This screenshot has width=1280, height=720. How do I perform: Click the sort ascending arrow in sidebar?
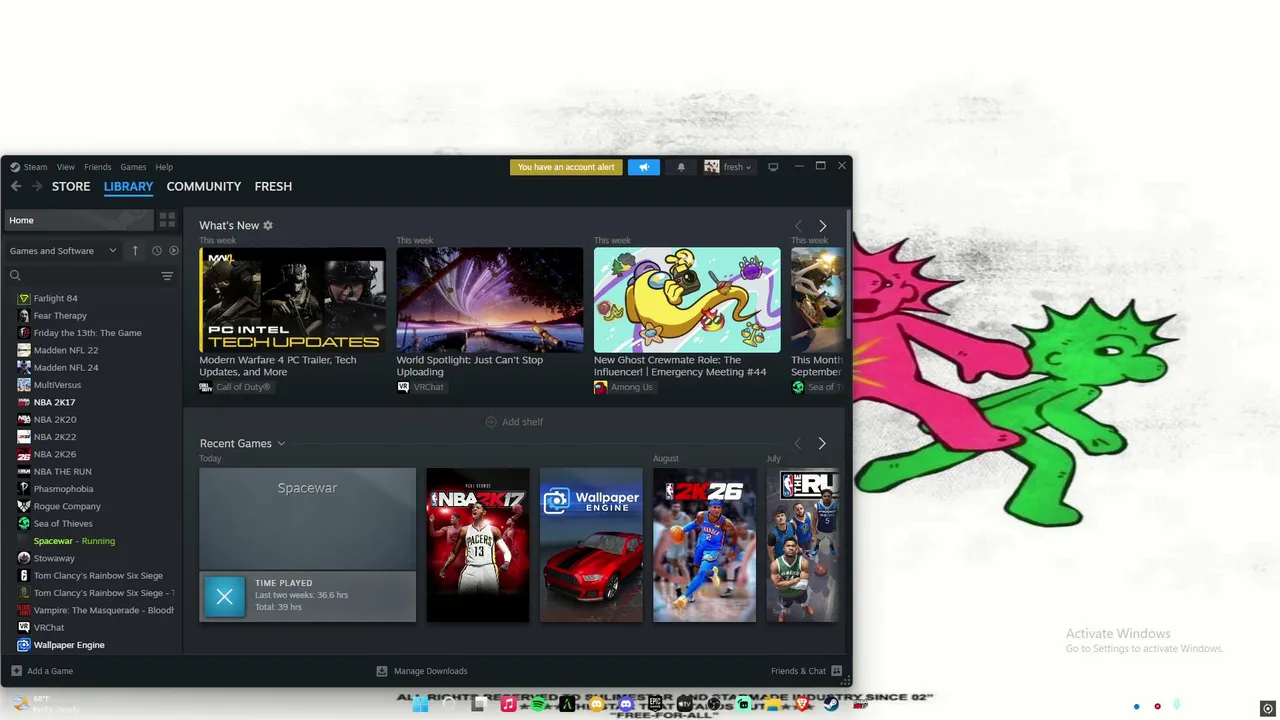pos(135,251)
